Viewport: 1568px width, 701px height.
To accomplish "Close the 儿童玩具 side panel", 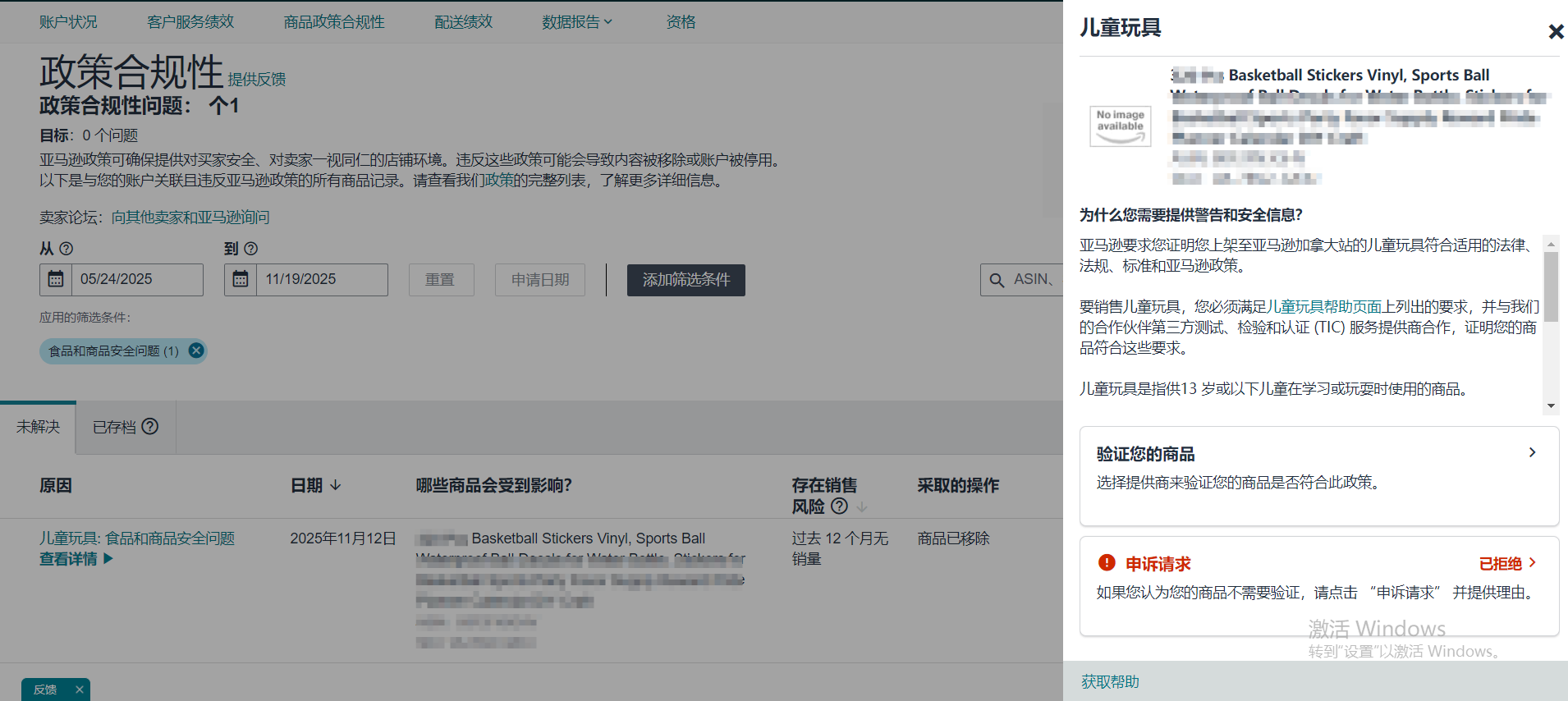I will (x=1555, y=31).
